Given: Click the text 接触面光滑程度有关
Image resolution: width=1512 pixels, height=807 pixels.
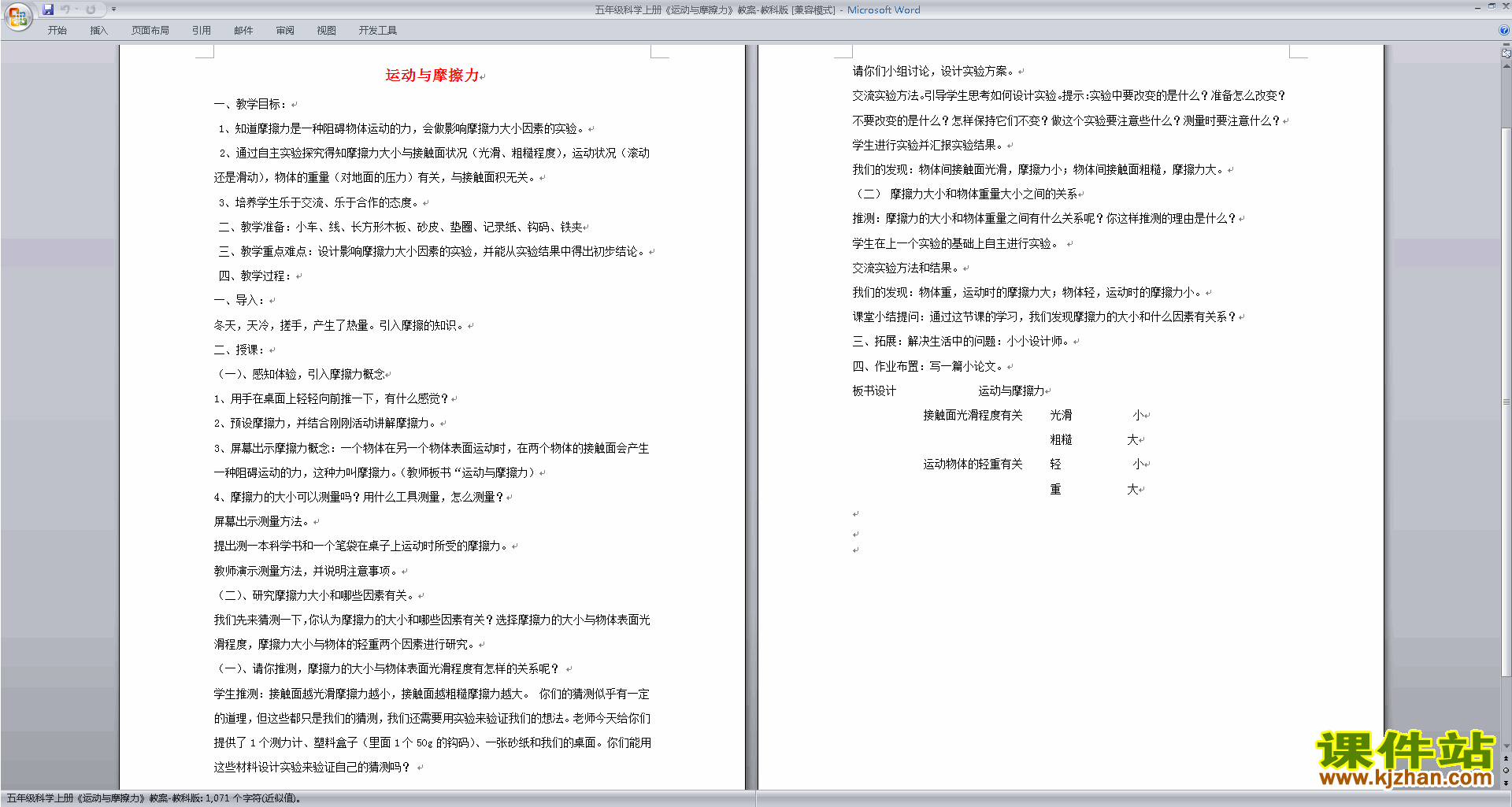Looking at the screenshot, I should pyautogui.click(x=973, y=415).
